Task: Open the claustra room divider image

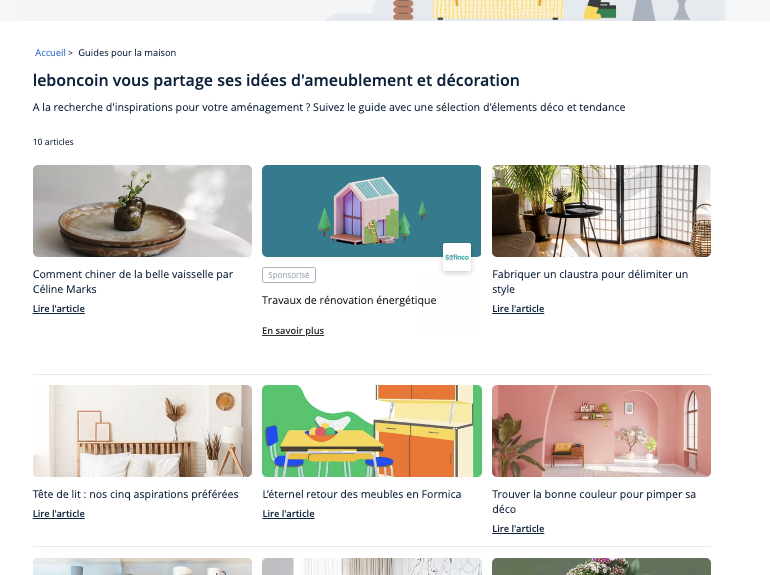Action: [x=601, y=211]
